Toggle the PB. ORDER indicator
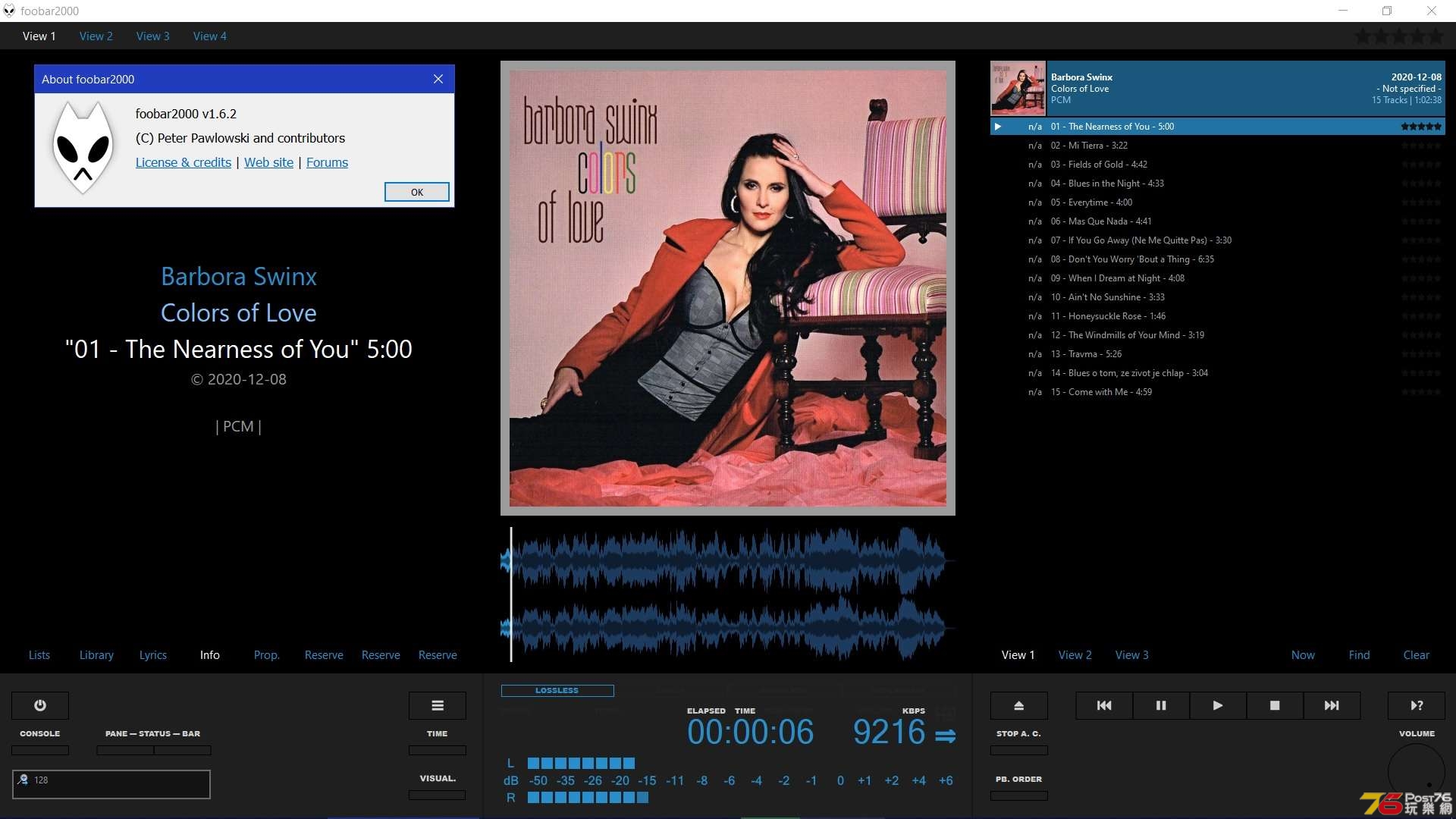1456x819 pixels. (x=1019, y=795)
